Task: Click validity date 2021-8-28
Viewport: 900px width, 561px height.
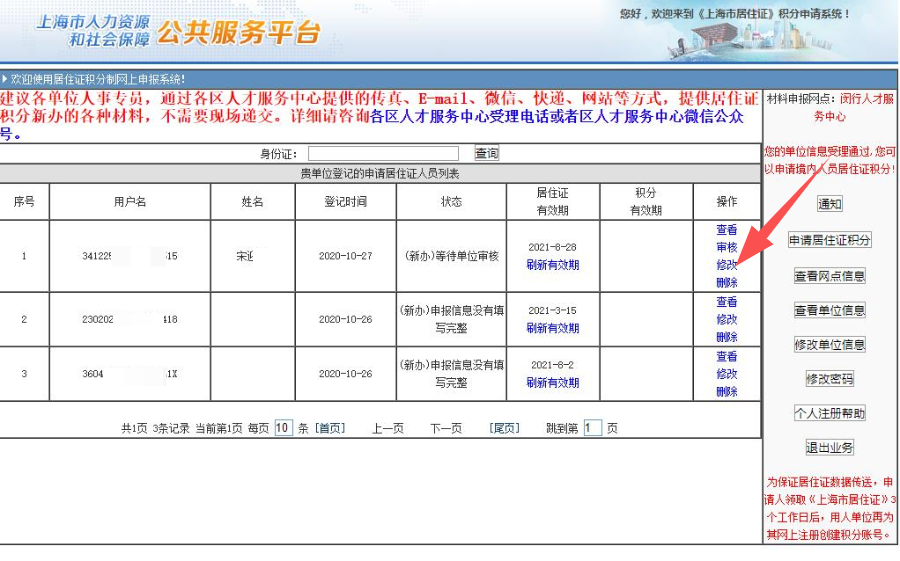Action: (553, 247)
